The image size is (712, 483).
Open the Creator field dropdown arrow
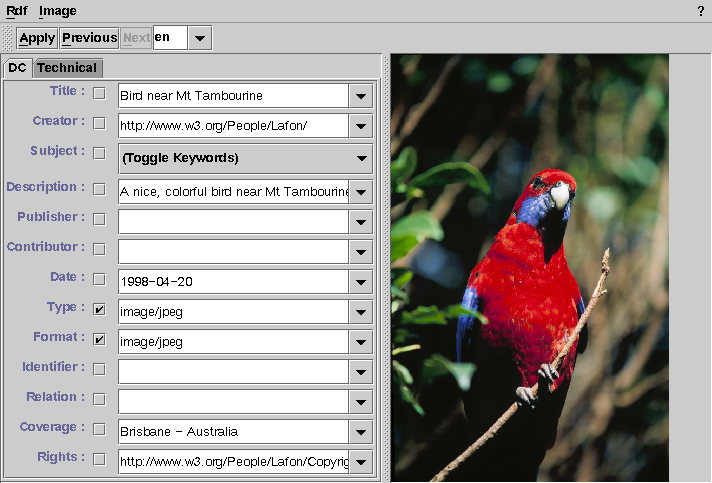click(360, 125)
